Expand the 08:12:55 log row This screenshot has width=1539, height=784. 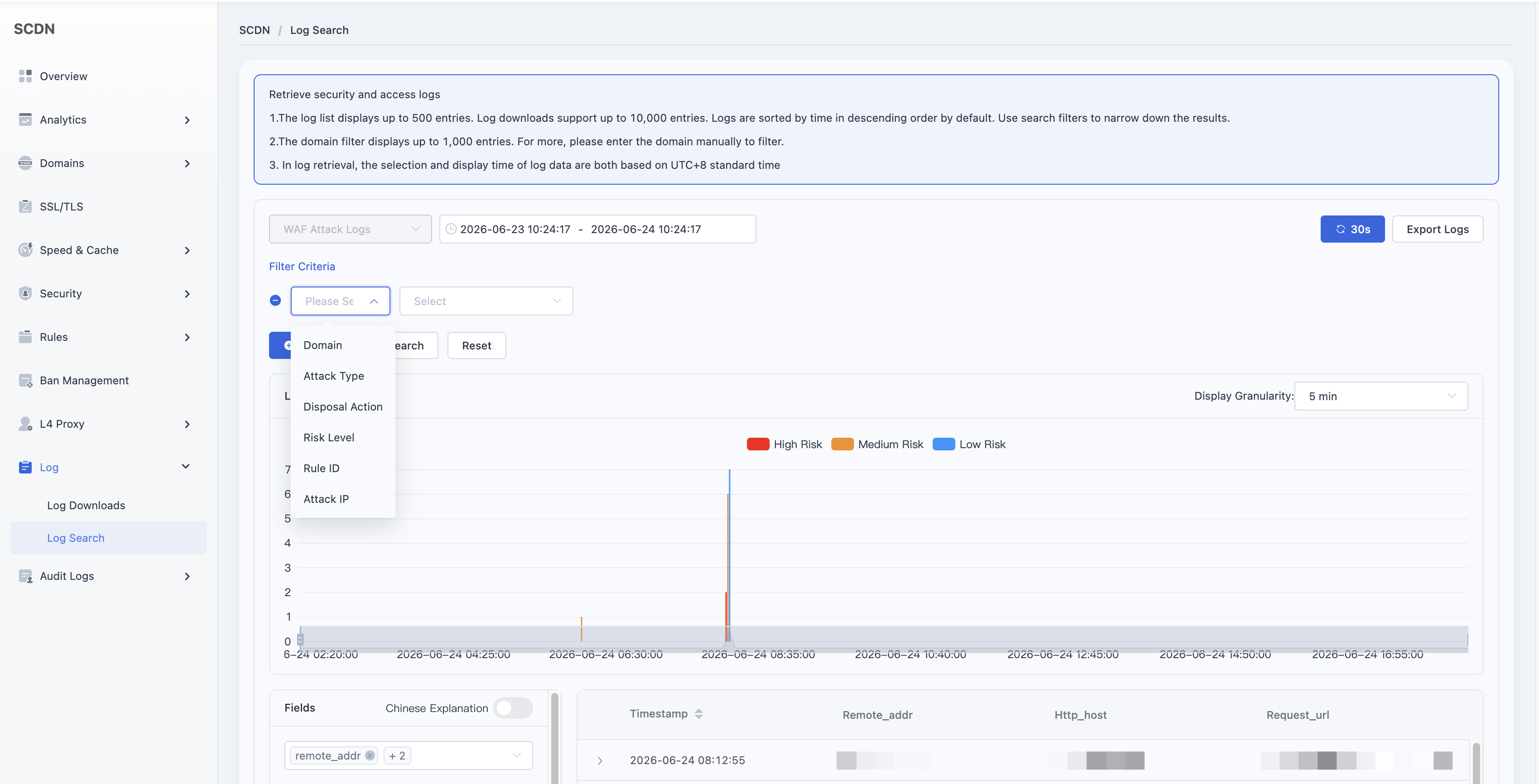tap(599, 760)
